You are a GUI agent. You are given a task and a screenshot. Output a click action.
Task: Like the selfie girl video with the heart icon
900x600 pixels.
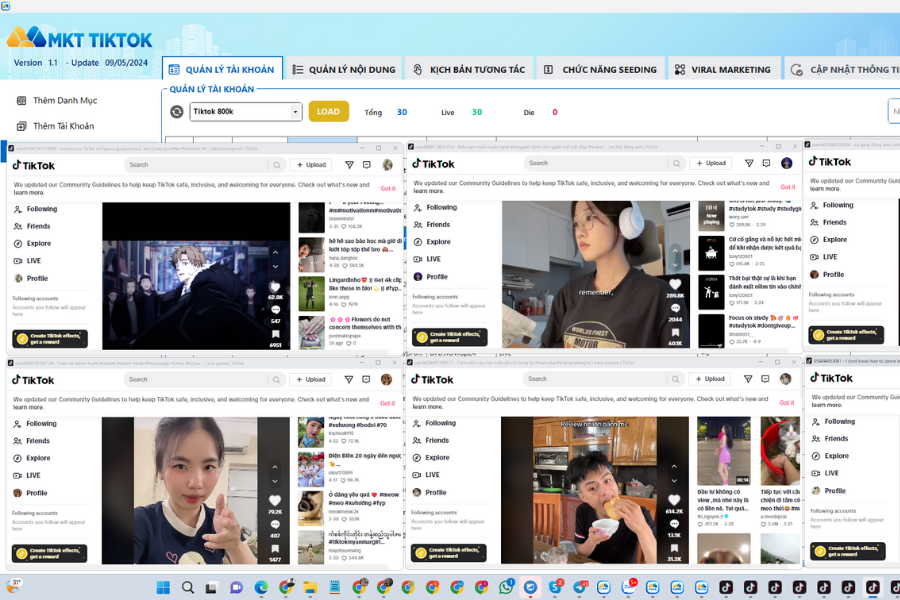[x=275, y=501]
